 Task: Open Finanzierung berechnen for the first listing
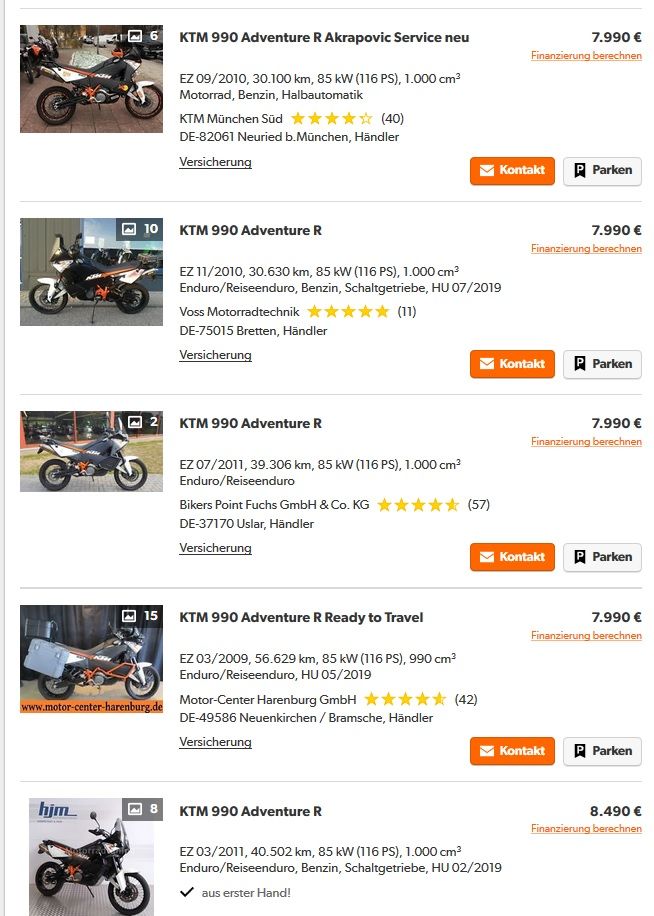[586, 55]
